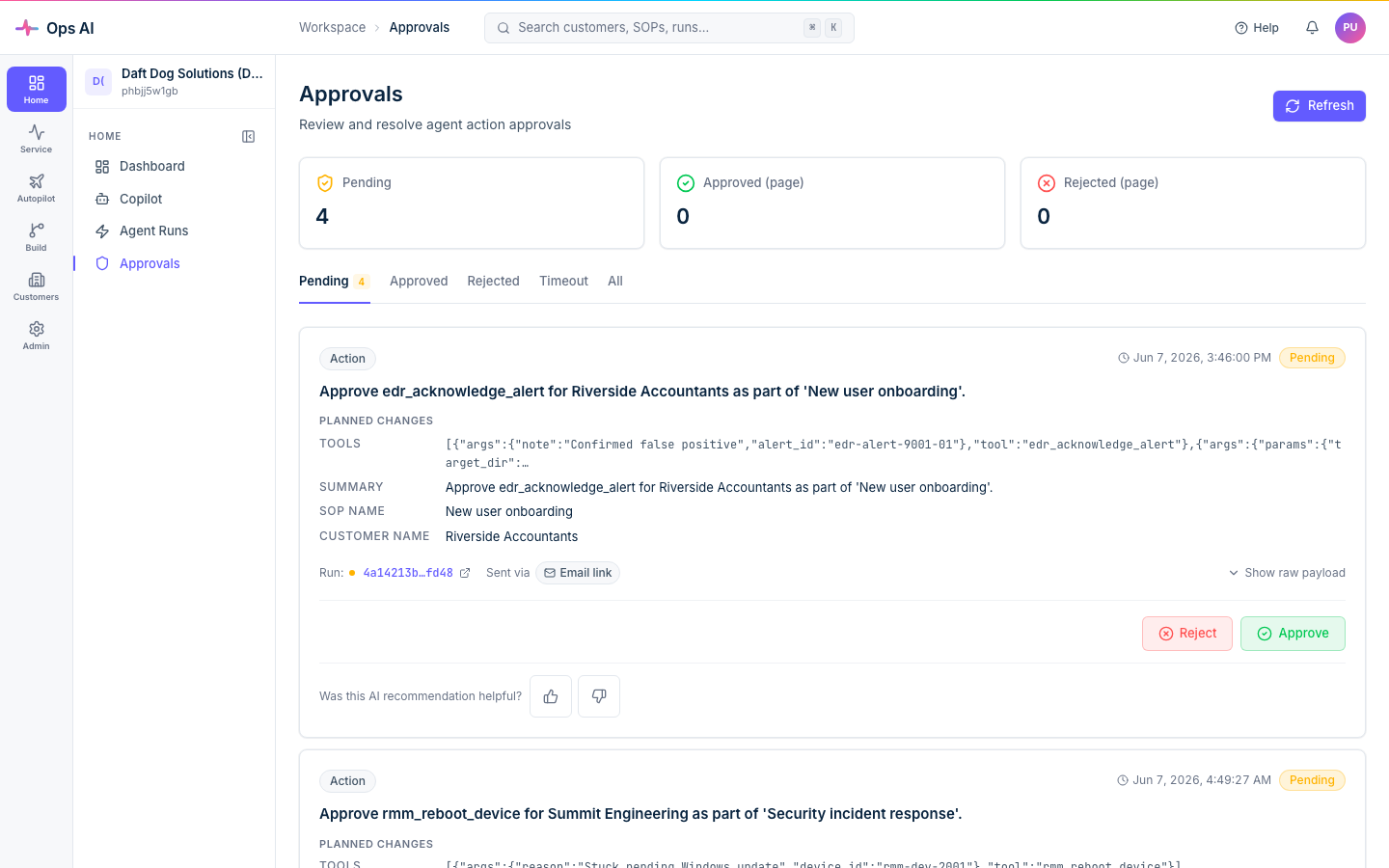Screen dimensions: 1389x868
Task: Collapse the Home sidebar panel
Action: (248, 137)
